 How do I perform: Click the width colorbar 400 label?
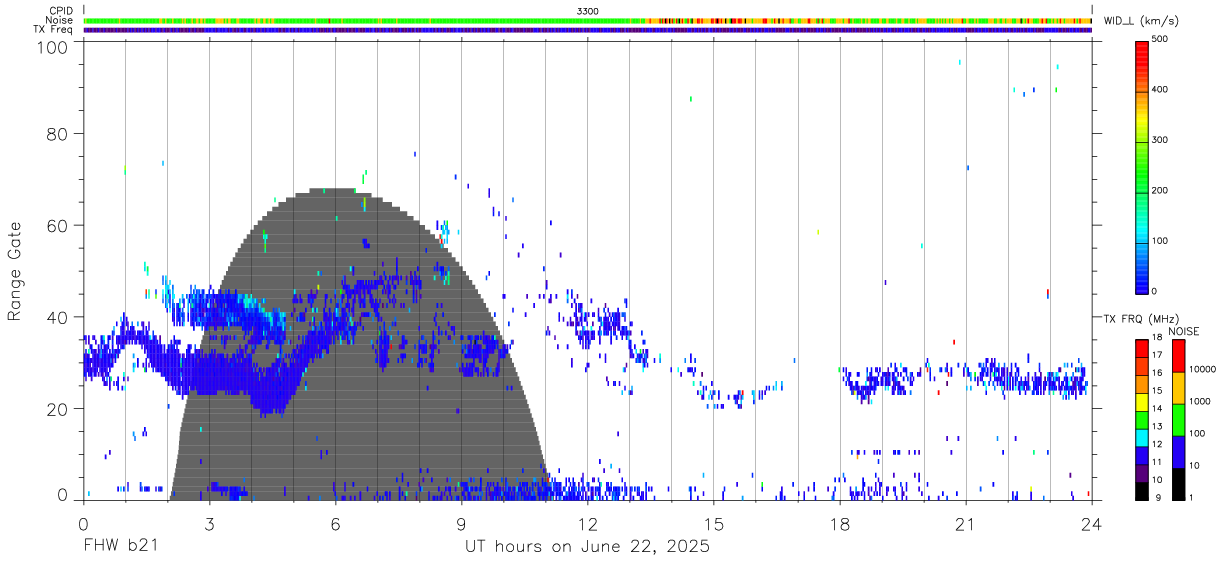(x=1160, y=89)
